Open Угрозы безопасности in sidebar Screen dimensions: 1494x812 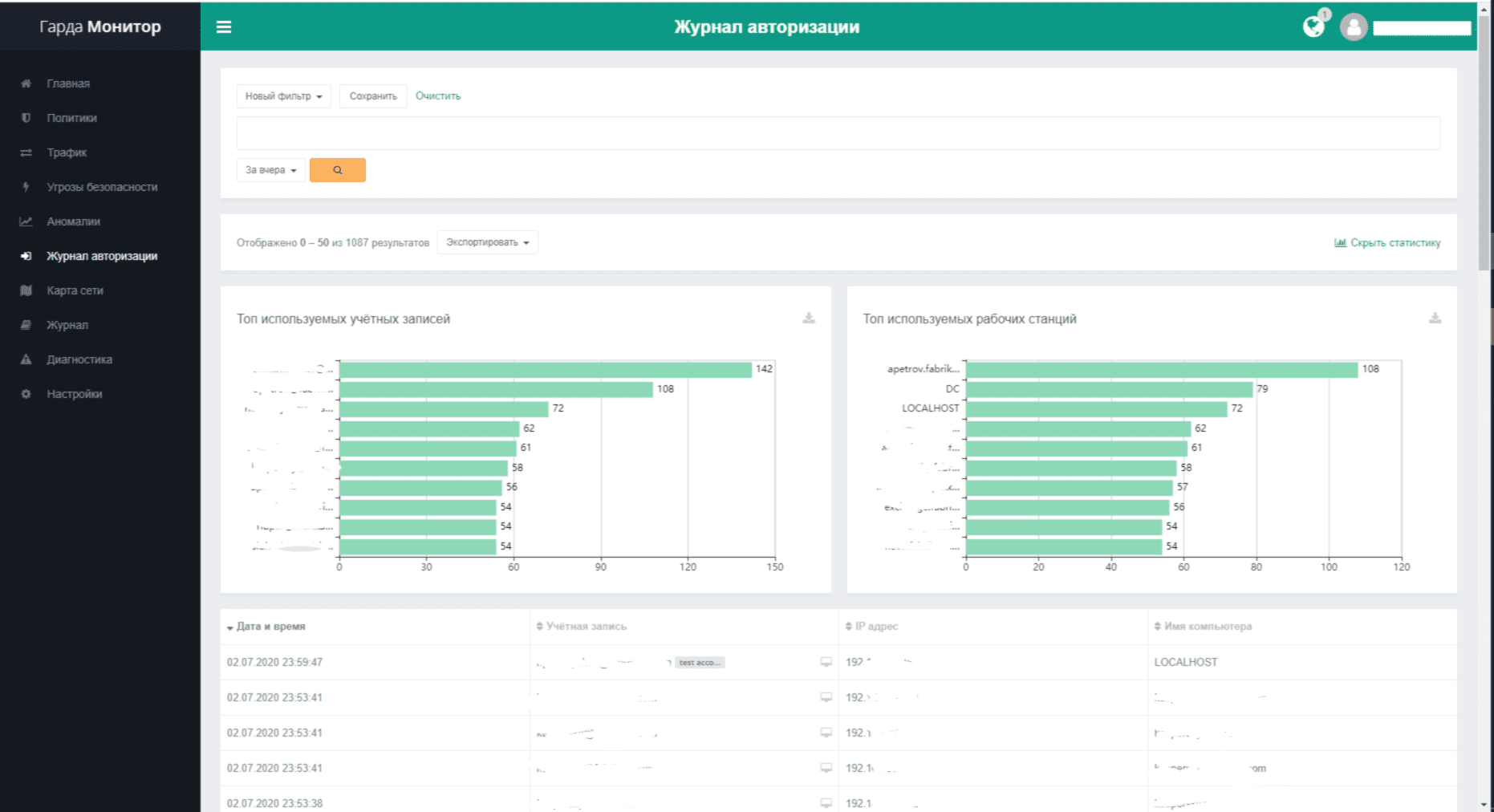[102, 187]
